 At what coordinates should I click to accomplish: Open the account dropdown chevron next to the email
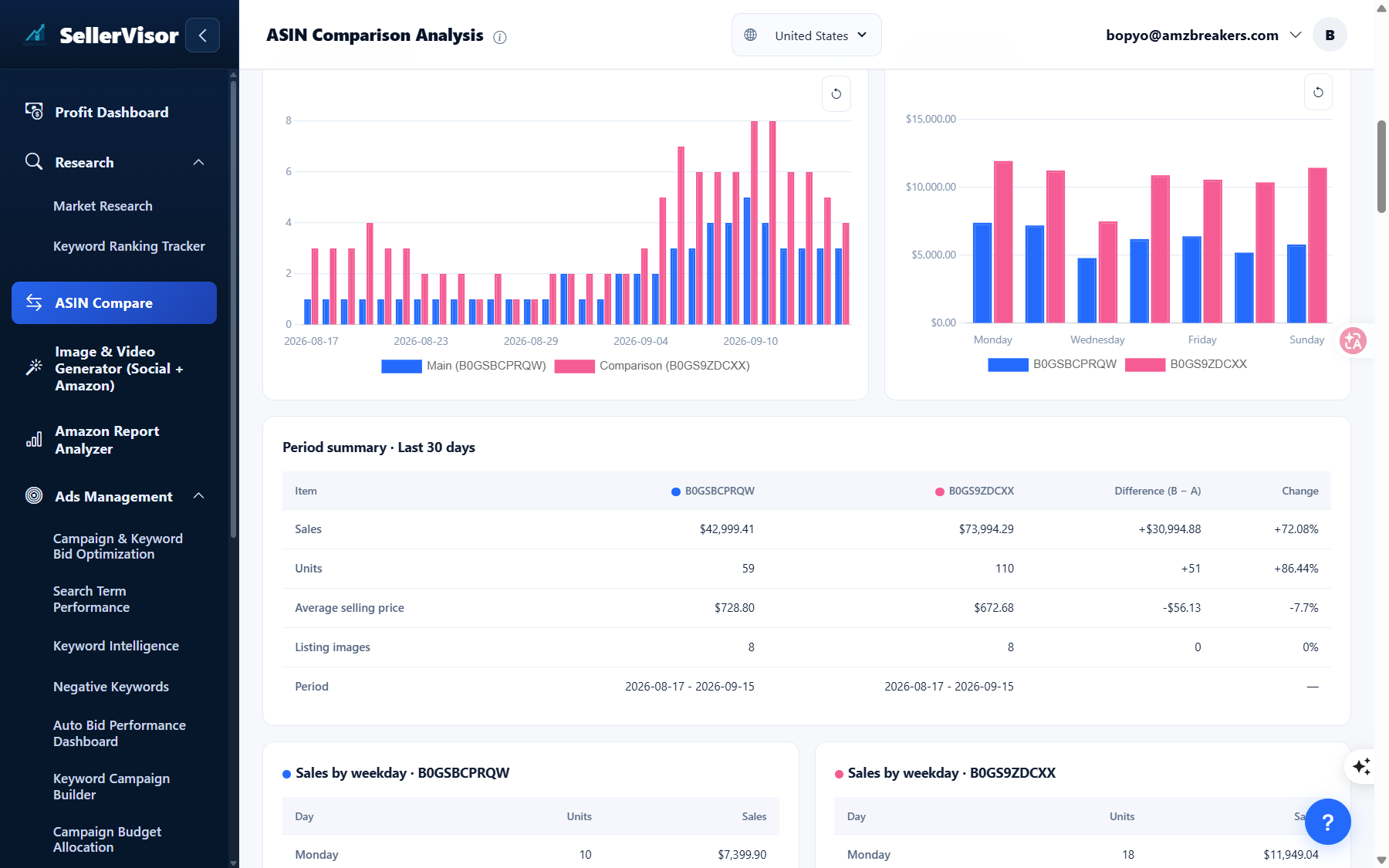1296,35
